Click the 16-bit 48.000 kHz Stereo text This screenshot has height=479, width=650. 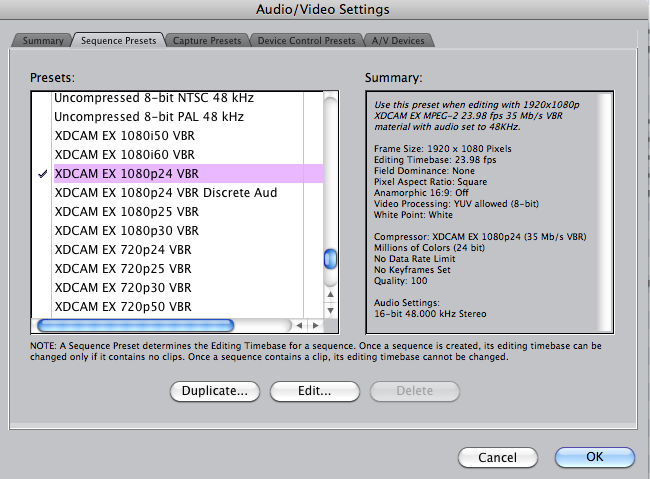pyautogui.click(x=430, y=314)
